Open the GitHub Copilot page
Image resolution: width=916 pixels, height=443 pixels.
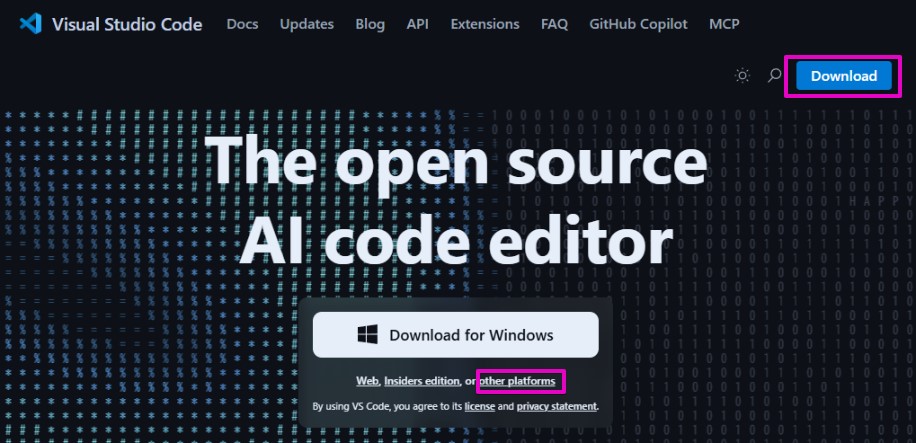pos(638,24)
